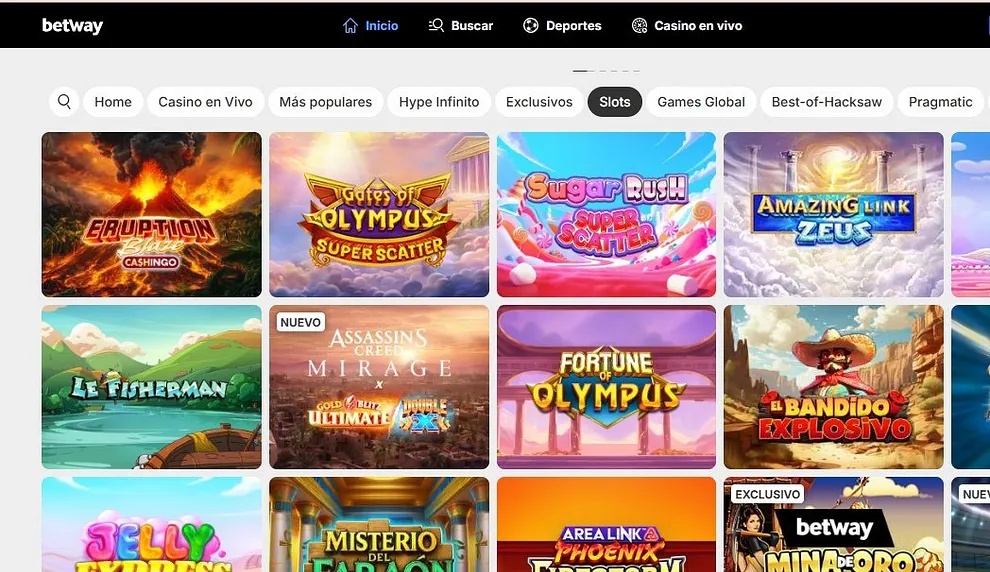Open Eruption Blaze Cashingo game

[x=152, y=214]
